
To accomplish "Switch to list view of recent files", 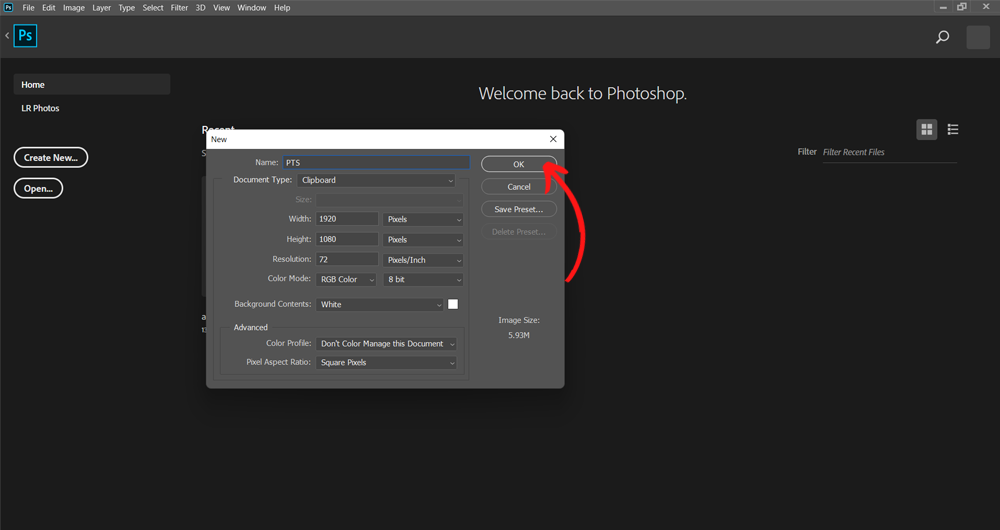I will (x=953, y=129).
